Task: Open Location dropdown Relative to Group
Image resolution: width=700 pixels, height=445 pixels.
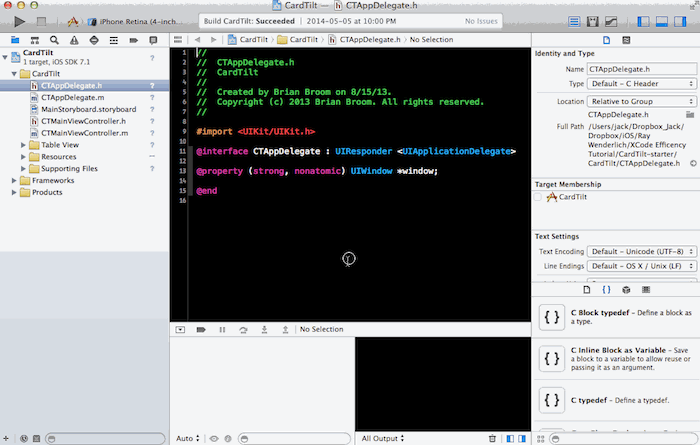Action: click(x=642, y=101)
